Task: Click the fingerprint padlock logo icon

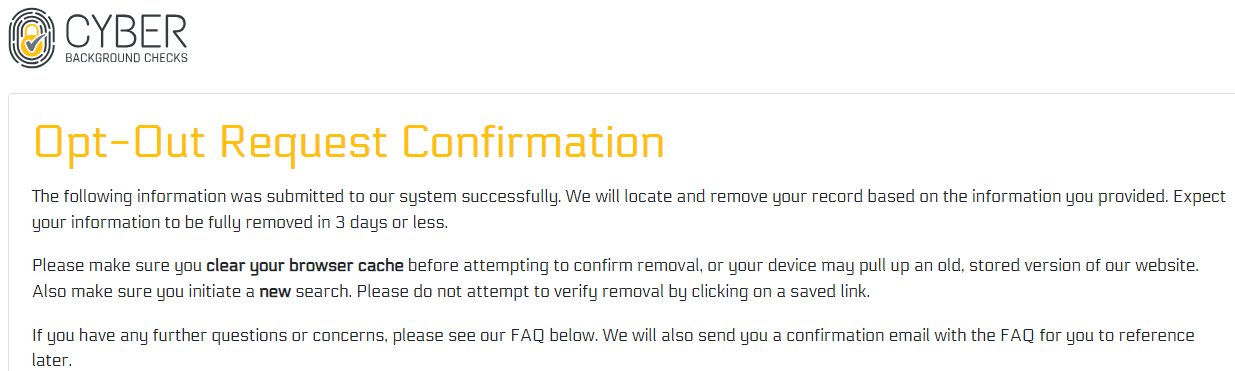Action: pyautogui.click(x=31, y=37)
